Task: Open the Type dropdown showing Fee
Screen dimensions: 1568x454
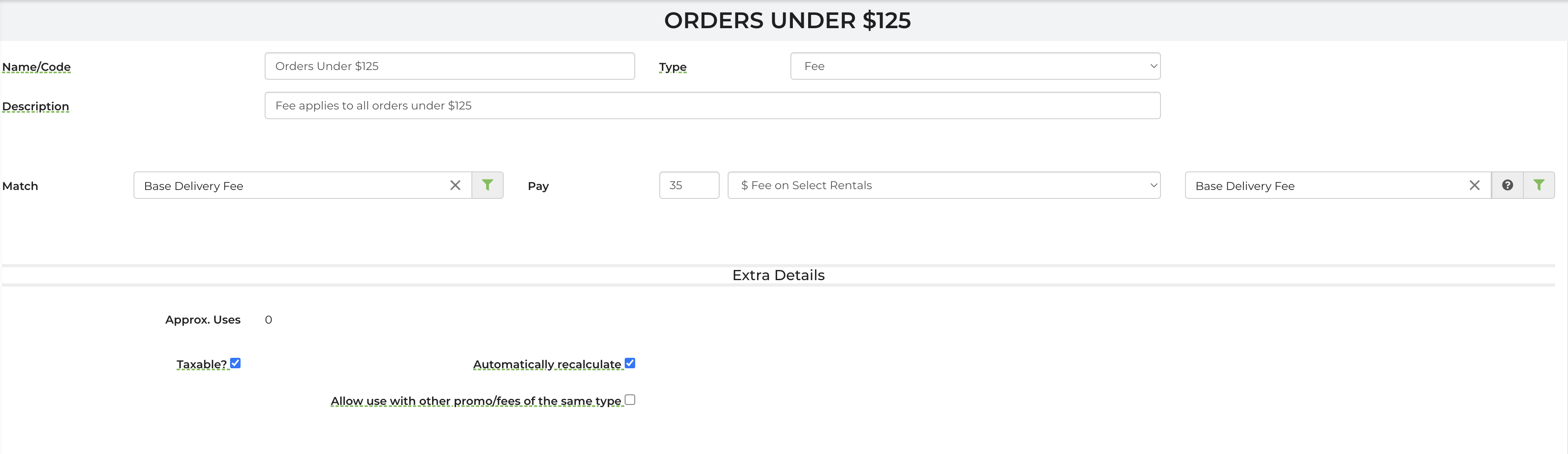Action: (x=975, y=66)
